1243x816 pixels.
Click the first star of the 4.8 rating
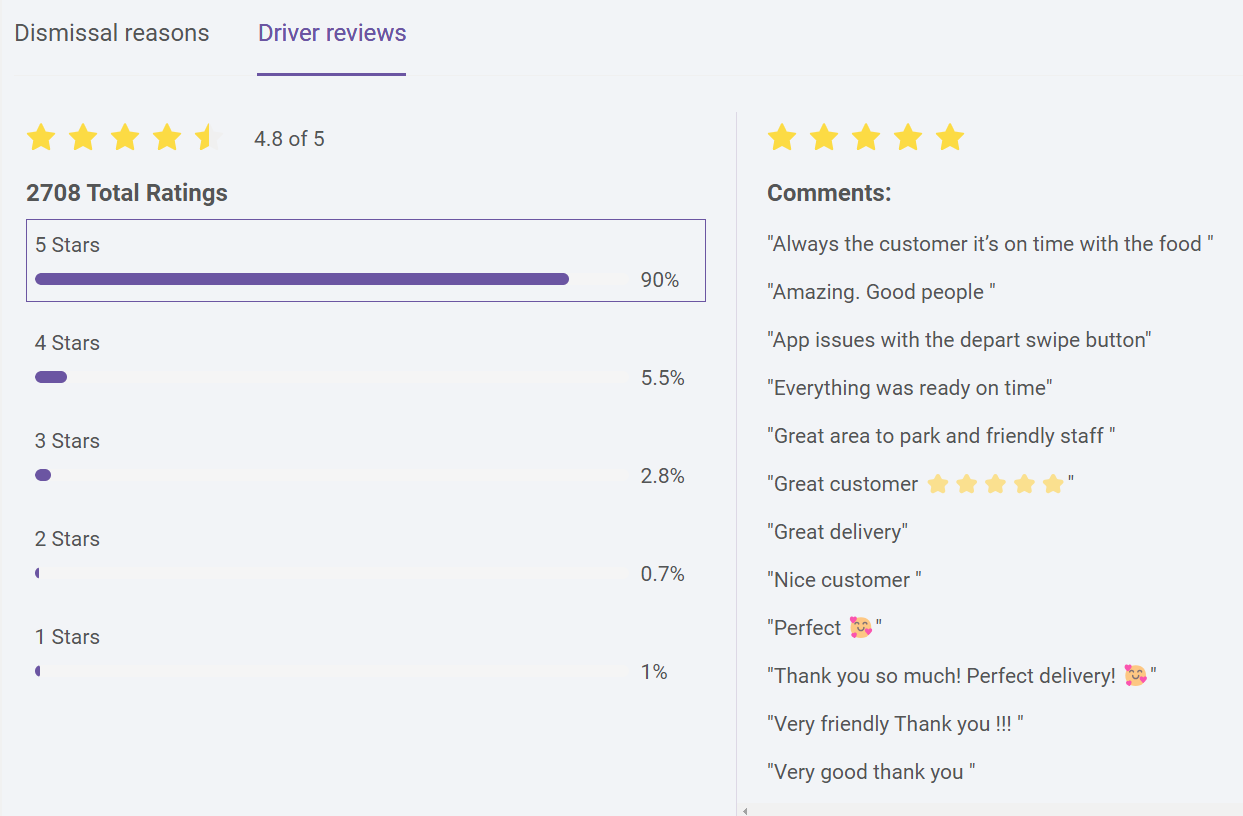tap(41, 138)
